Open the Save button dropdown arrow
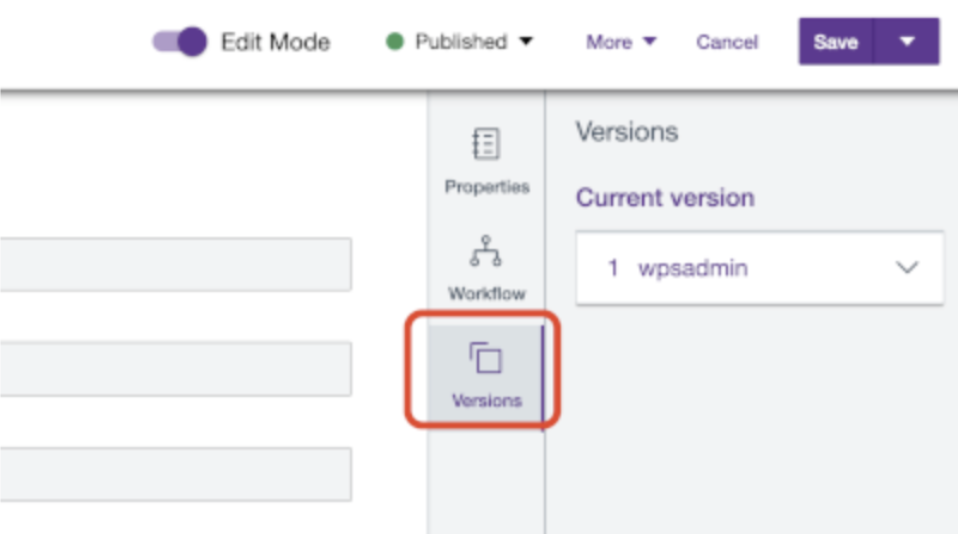Image resolution: width=958 pixels, height=534 pixels. tap(907, 42)
